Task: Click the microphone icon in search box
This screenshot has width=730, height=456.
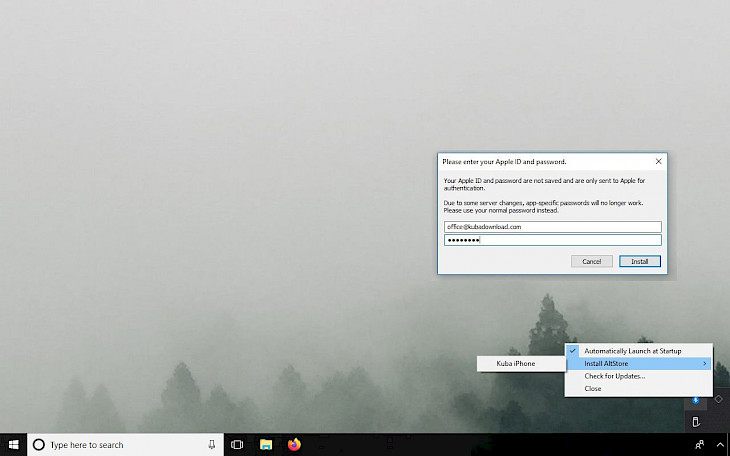Action: click(x=212, y=445)
